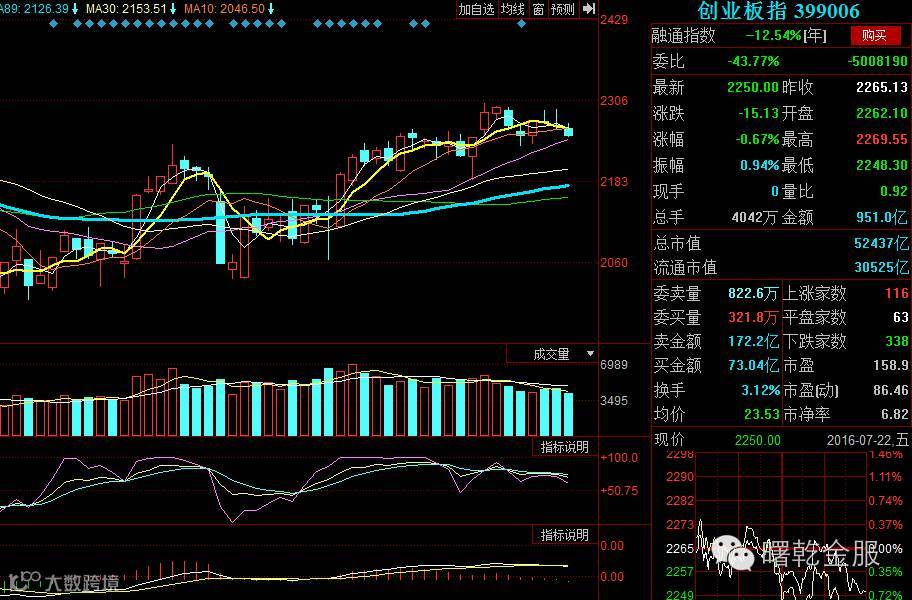Click the 2306 price axis label

point(614,101)
